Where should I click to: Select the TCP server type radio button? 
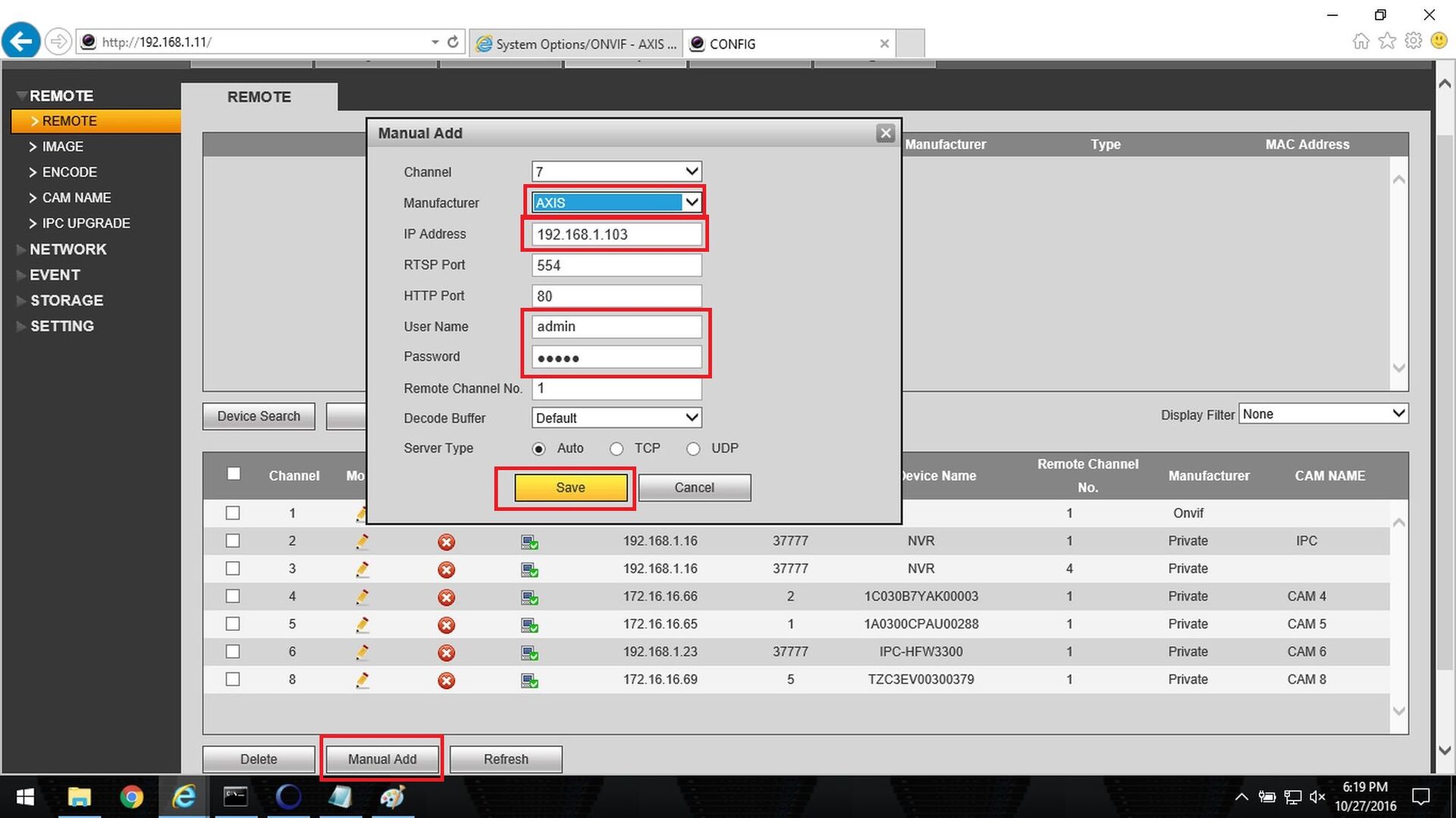coord(617,449)
